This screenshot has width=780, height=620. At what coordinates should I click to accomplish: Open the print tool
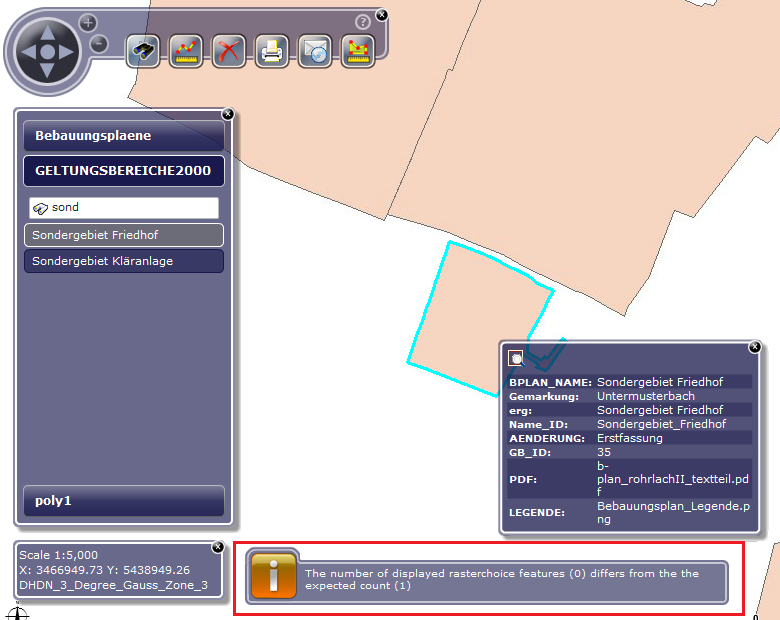pyautogui.click(x=272, y=51)
